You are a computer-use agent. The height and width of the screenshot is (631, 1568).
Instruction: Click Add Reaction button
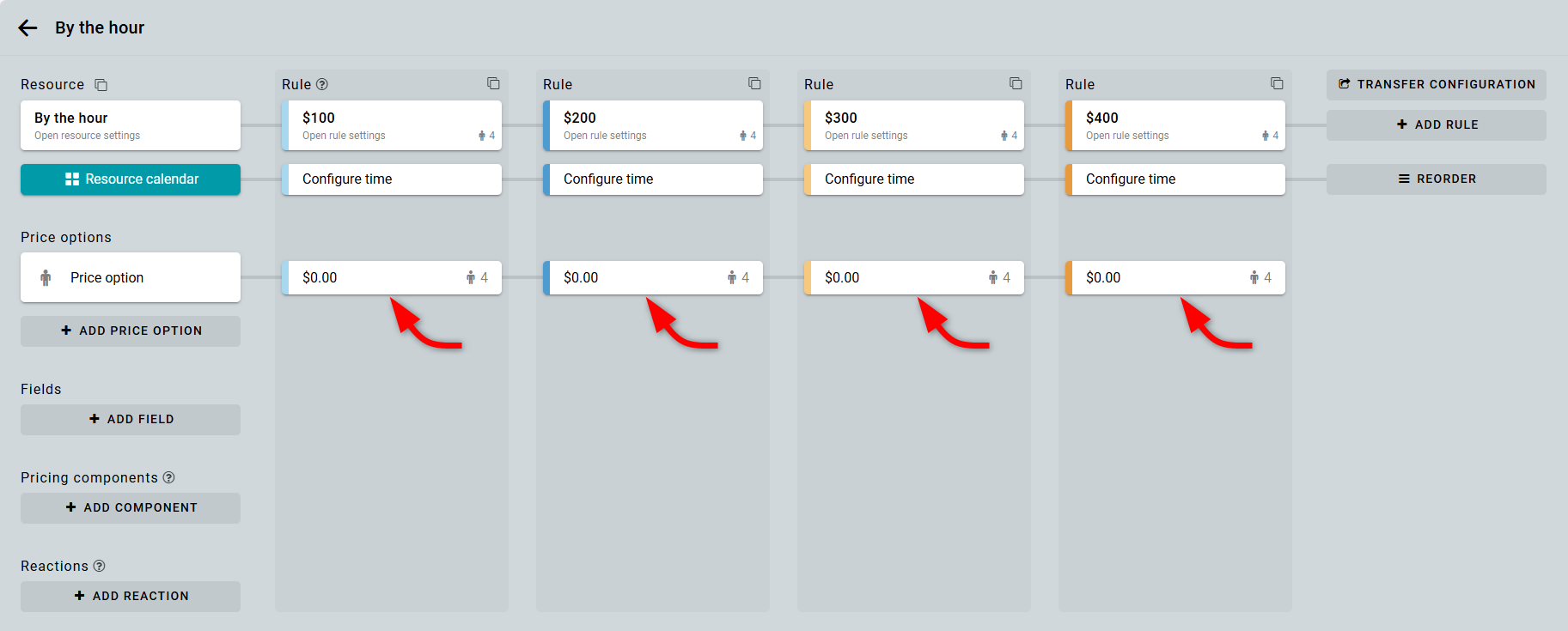pos(131,597)
